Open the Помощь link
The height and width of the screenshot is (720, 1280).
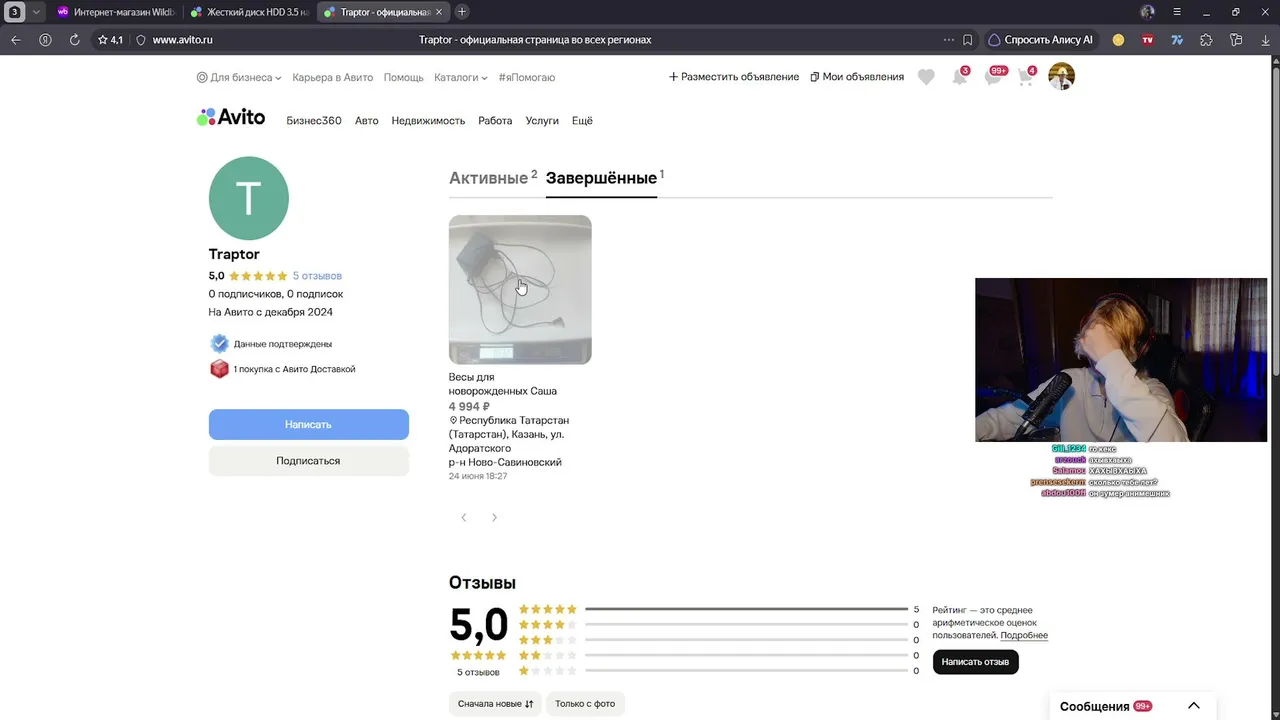pos(404,77)
